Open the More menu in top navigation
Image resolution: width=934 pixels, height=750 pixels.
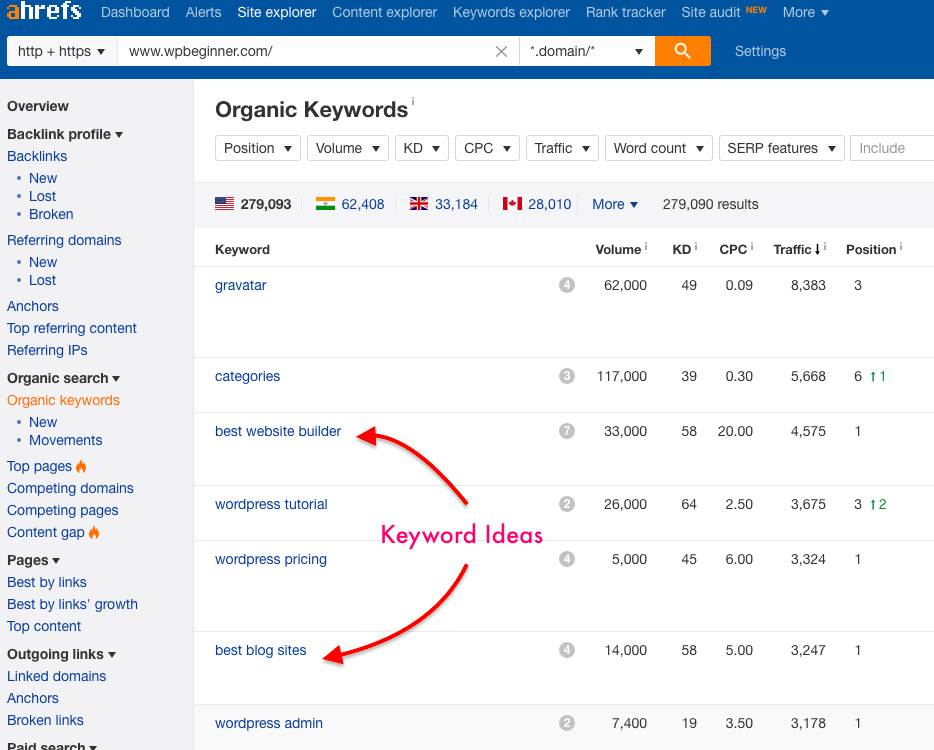coord(805,13)
